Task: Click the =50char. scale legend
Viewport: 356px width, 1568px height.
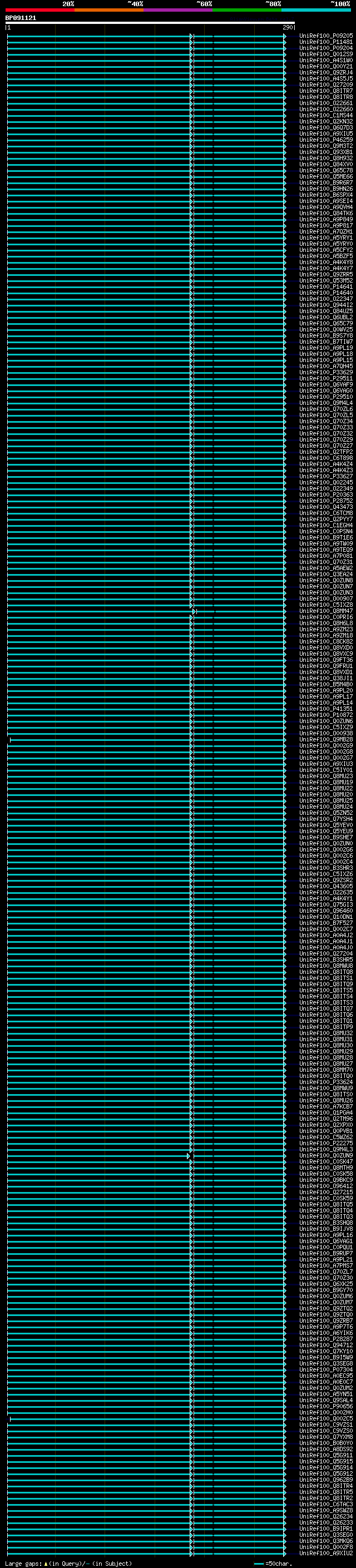Action: [x=273, y=1563]
